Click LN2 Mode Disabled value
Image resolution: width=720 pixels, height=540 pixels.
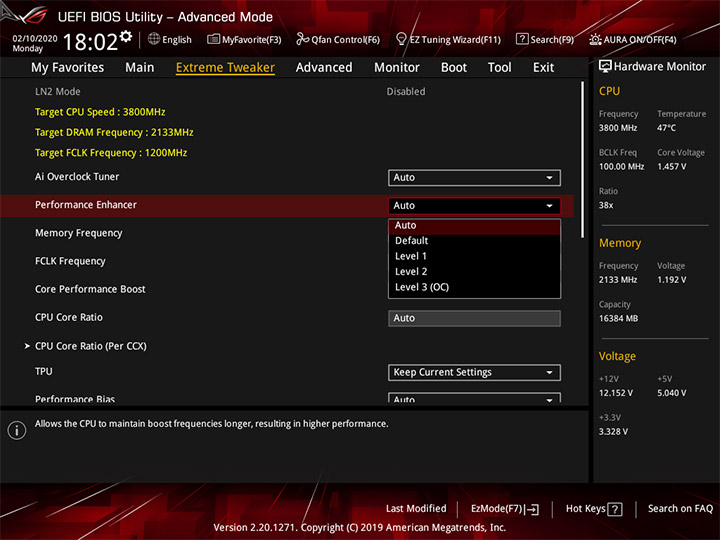pyautogui.click(x=405, y=91)
